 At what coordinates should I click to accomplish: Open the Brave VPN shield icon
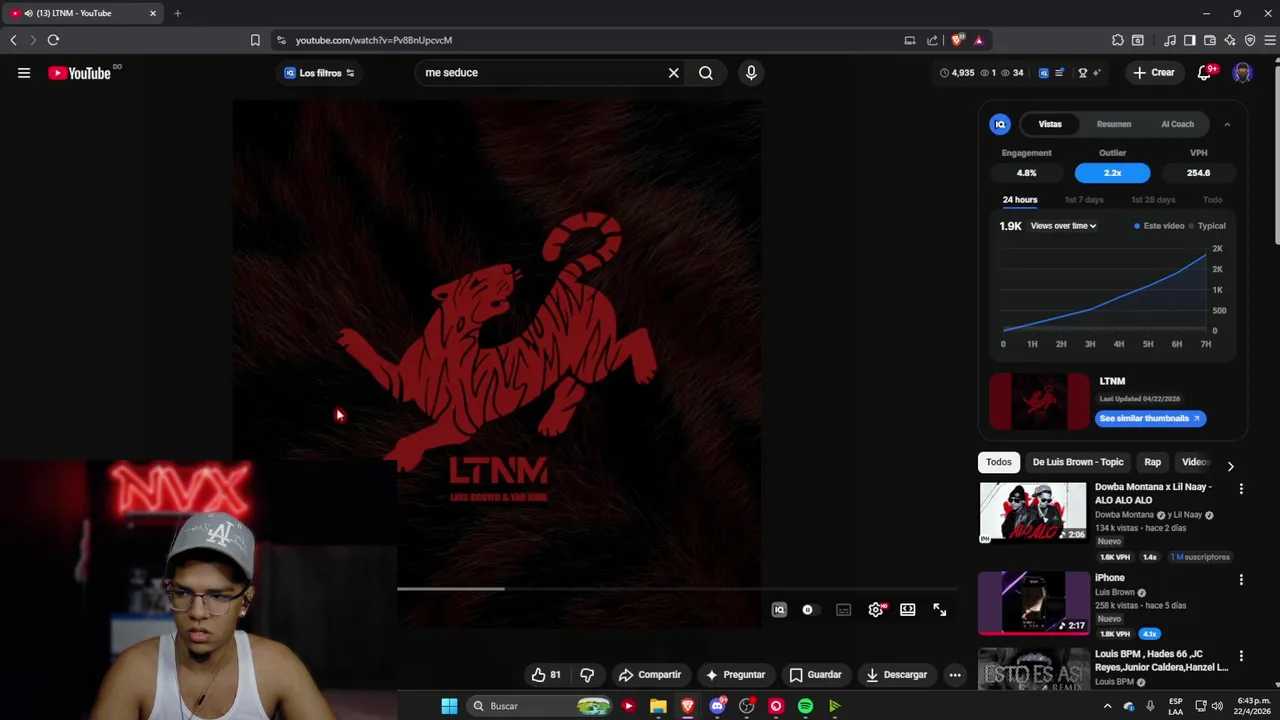click(x=1250, y=40)
